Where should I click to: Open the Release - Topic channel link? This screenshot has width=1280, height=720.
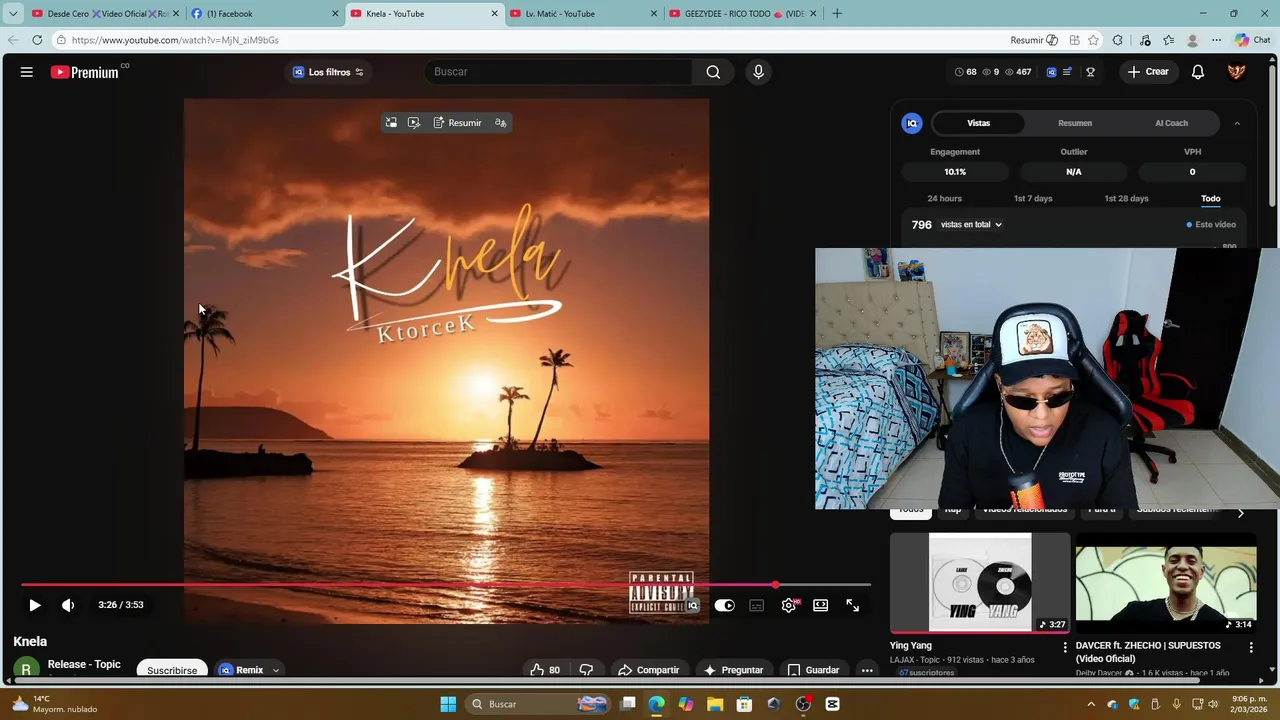tap(84, 664)
